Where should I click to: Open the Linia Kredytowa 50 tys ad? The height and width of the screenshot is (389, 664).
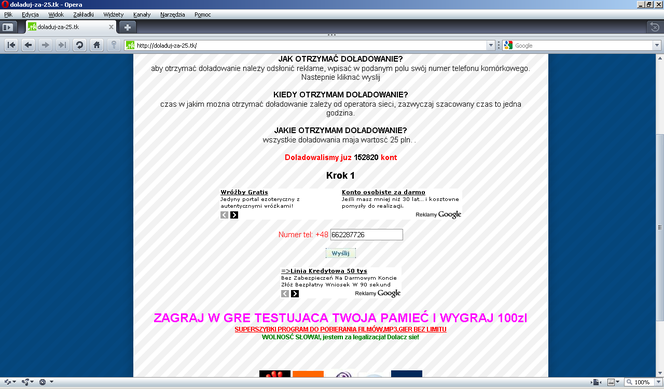[x=324, y=271]
